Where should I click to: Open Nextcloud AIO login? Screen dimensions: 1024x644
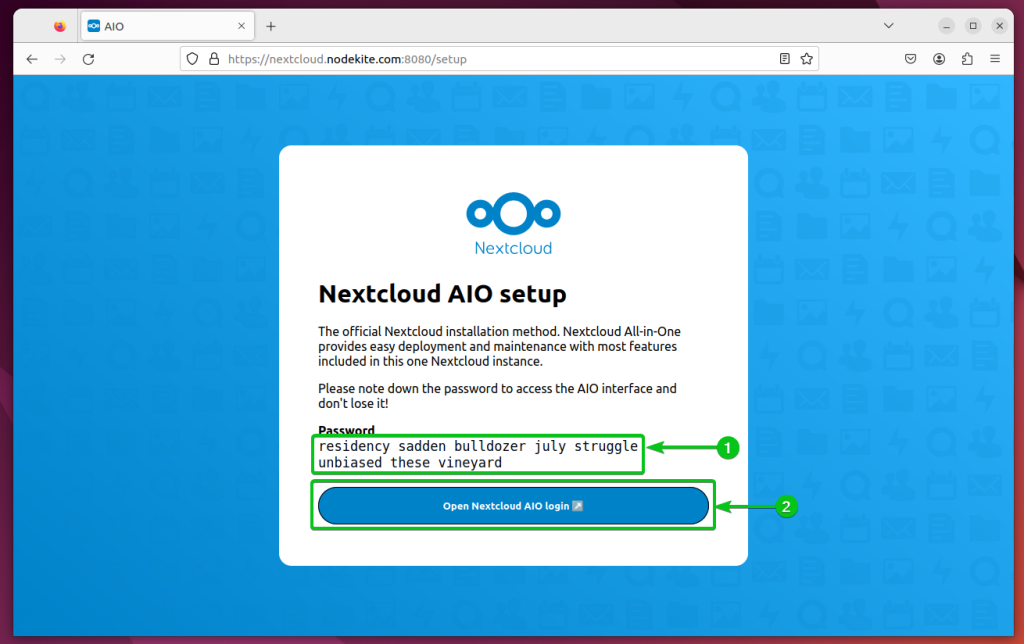(513, 505)
